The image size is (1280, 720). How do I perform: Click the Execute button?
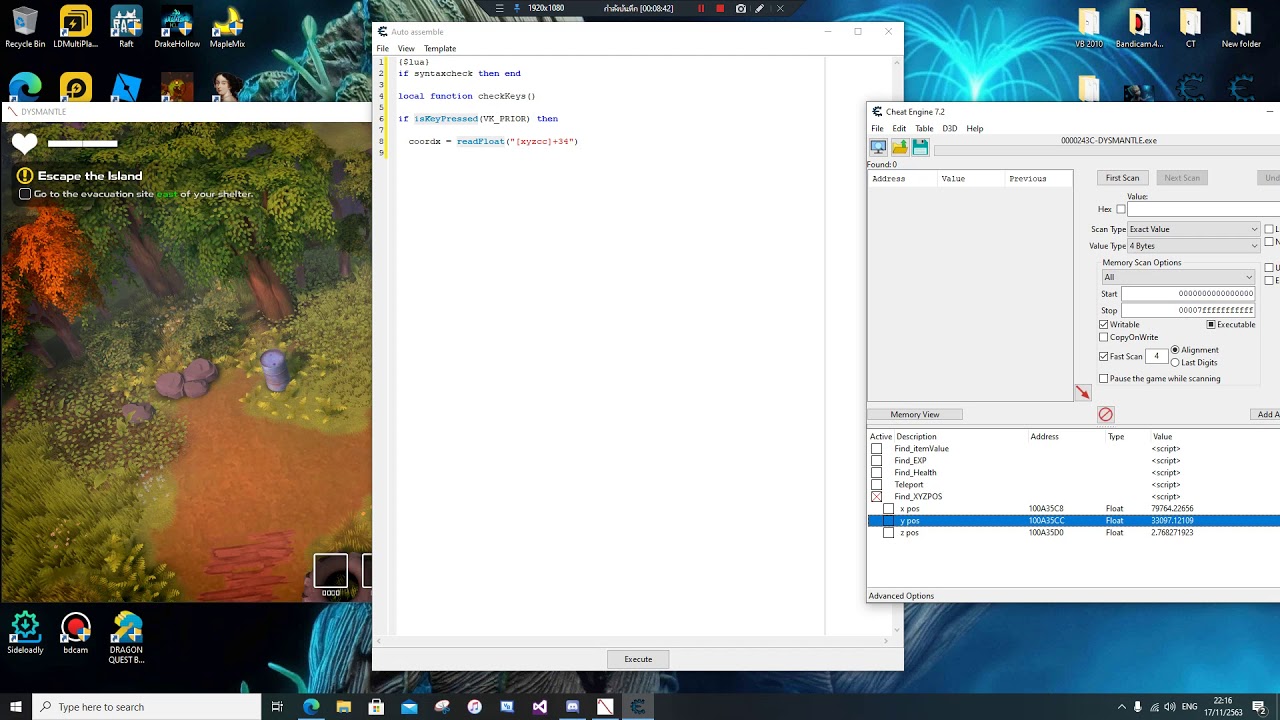tap(638, 660)
